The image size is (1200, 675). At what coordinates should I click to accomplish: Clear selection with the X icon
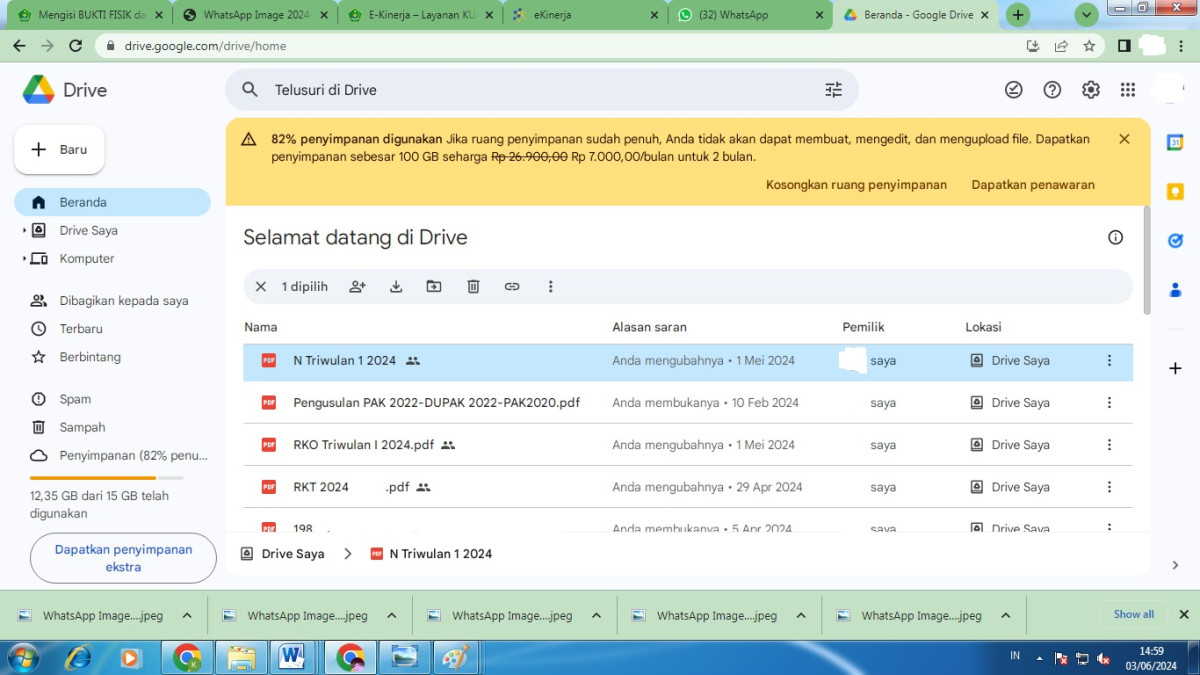[x=261, y=287]
